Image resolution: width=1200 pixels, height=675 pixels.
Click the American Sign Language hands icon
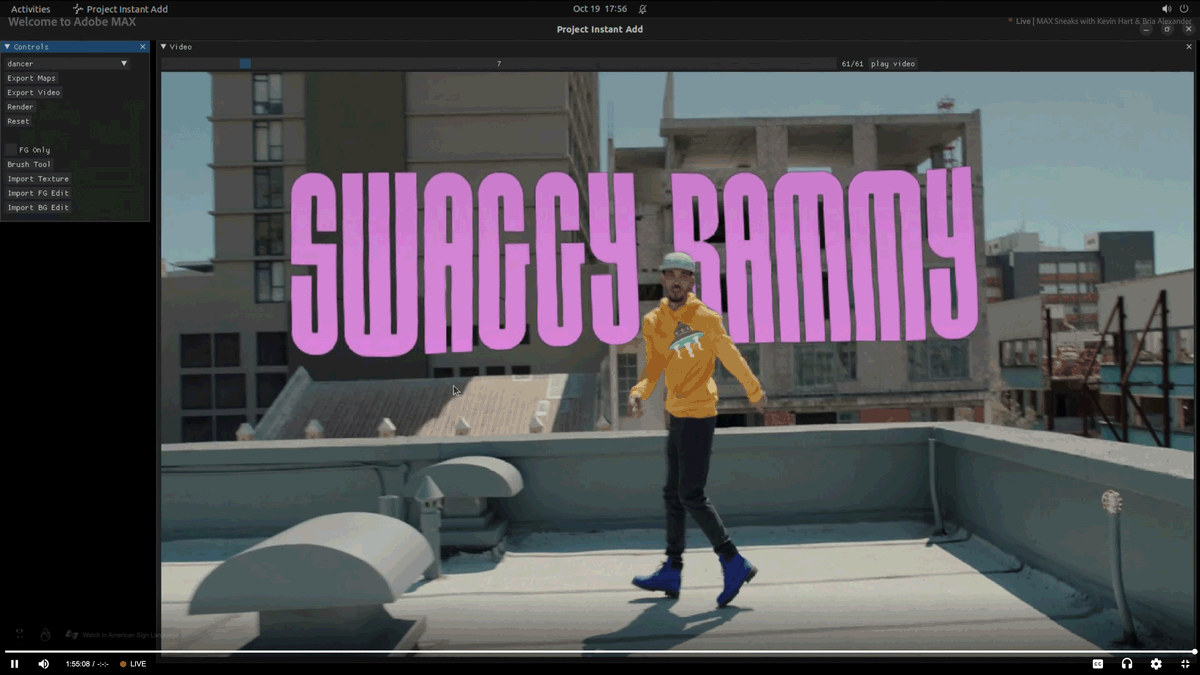pyautogui.click(x=71, y=634)
